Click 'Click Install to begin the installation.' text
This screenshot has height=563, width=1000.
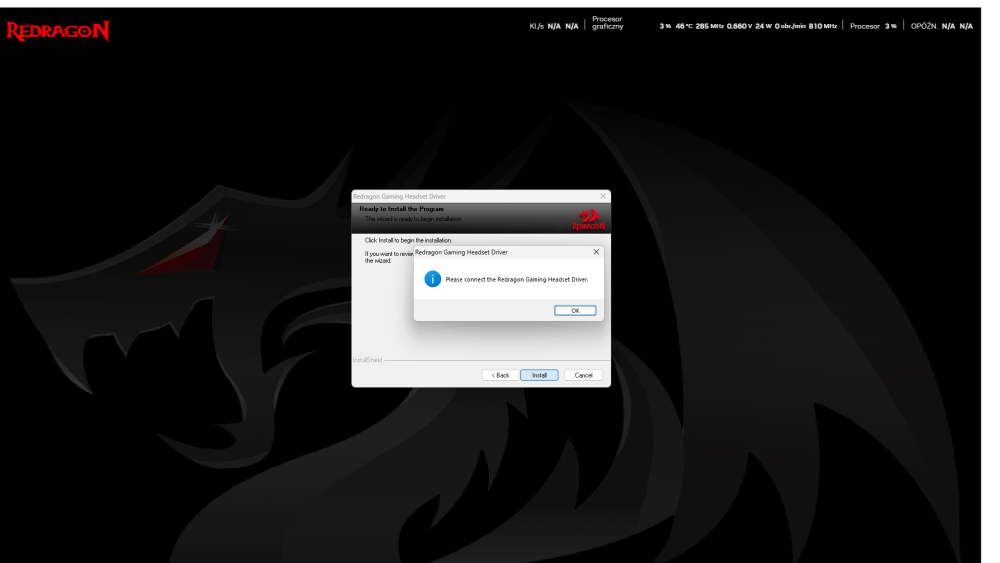click(x=408, y=240)
